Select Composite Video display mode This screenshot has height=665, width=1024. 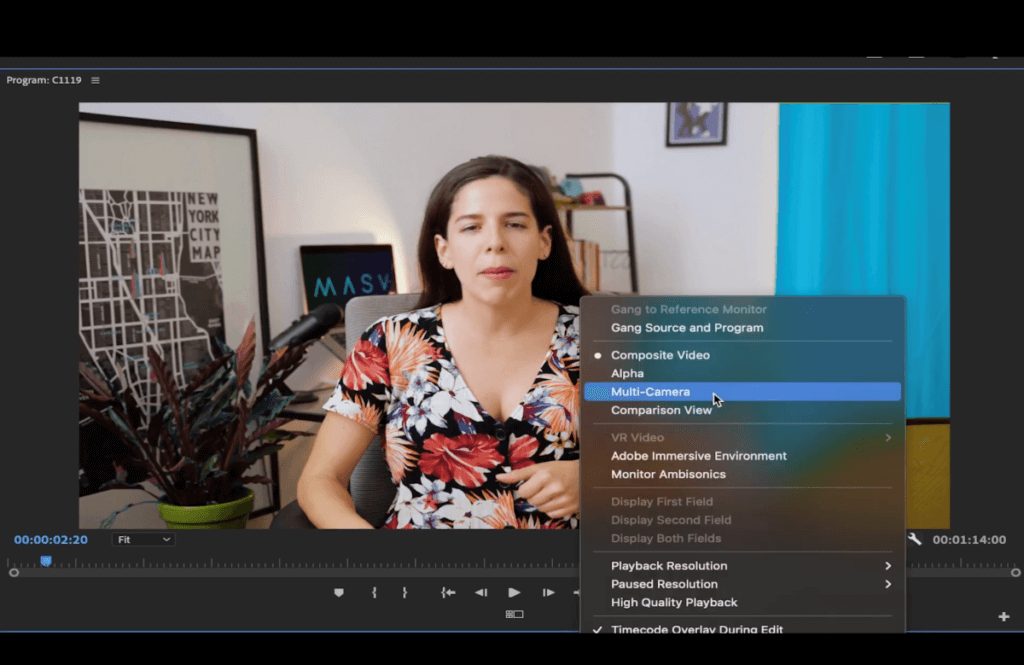[x=660, y=354]
